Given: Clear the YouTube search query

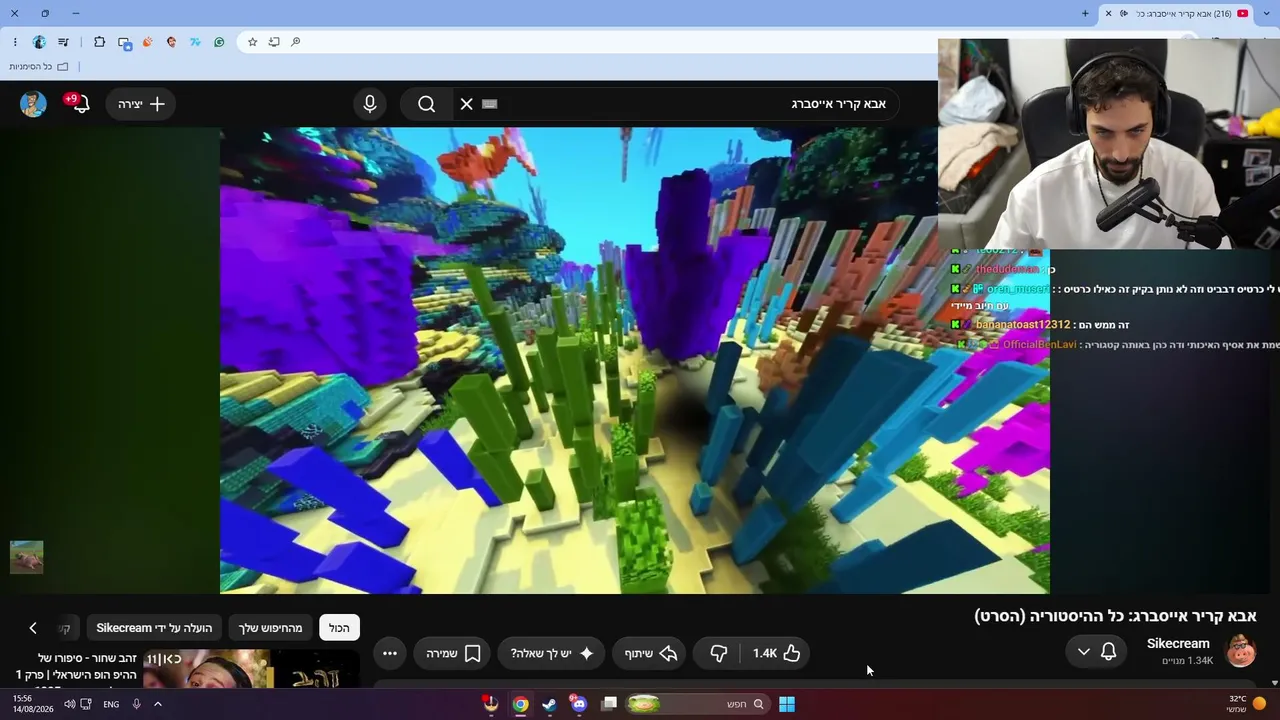Looking at the screenshot, I should (466, 104).
